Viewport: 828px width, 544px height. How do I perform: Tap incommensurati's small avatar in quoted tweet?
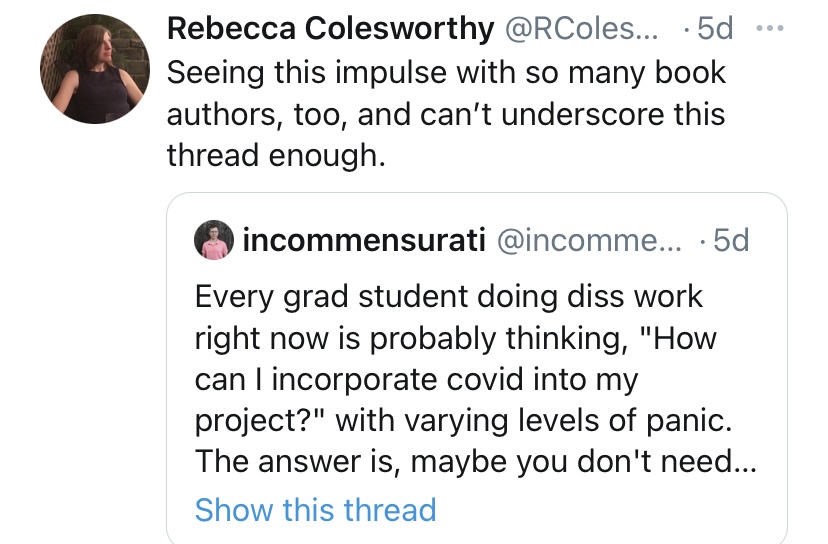click(213, 240)
